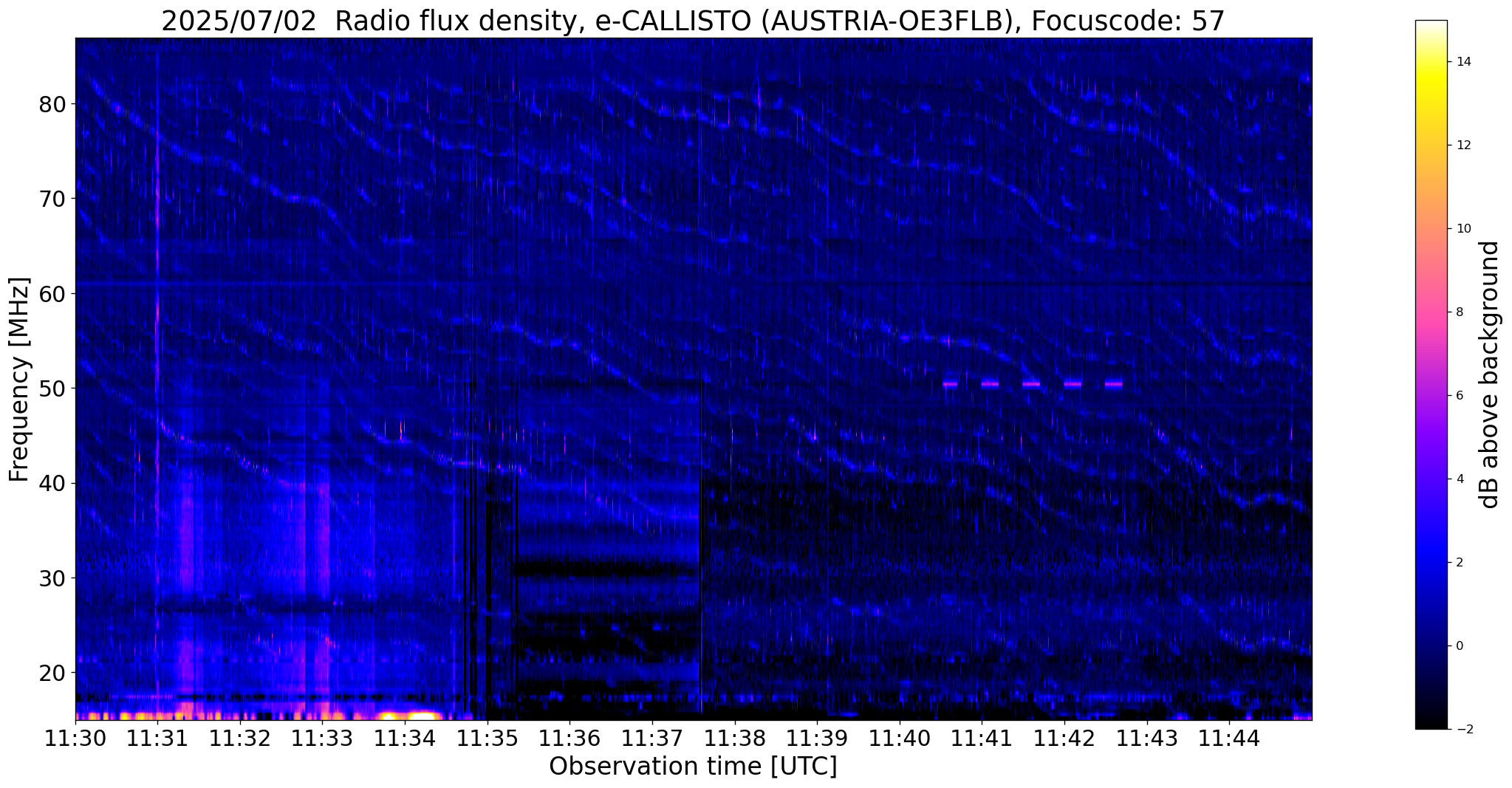This screenshot has height=788, width=1512.
Task: Click the colorbar gradient scale
Action: [x=1431, y=374]
